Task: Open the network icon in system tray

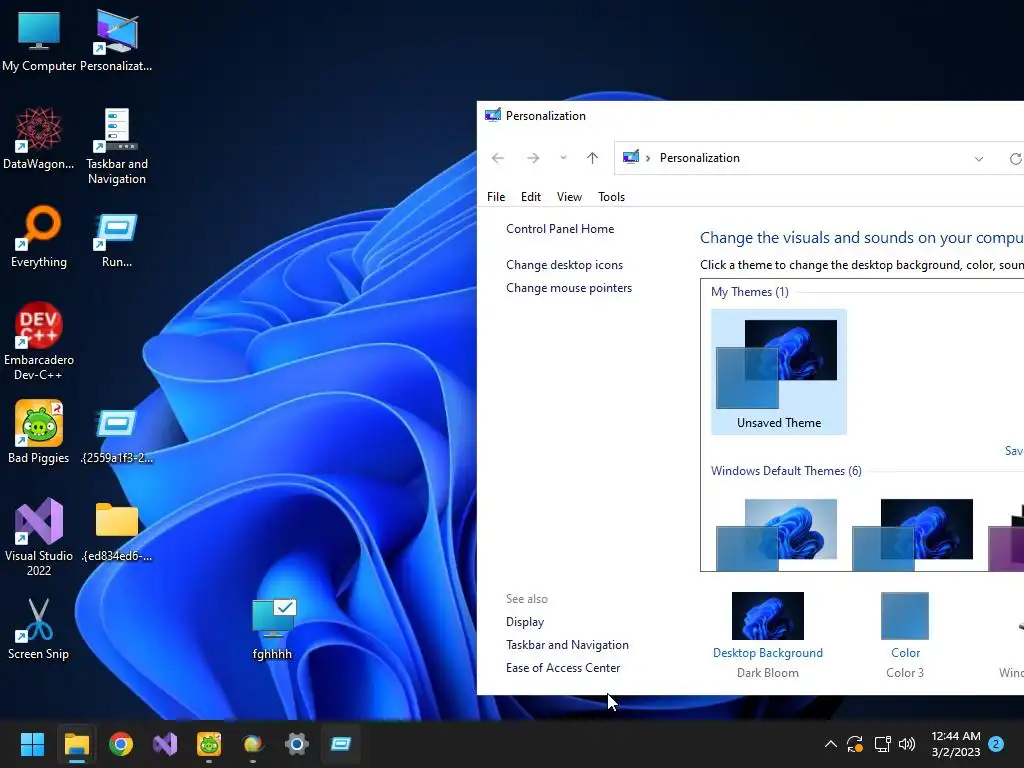Action: pos(882,744)
